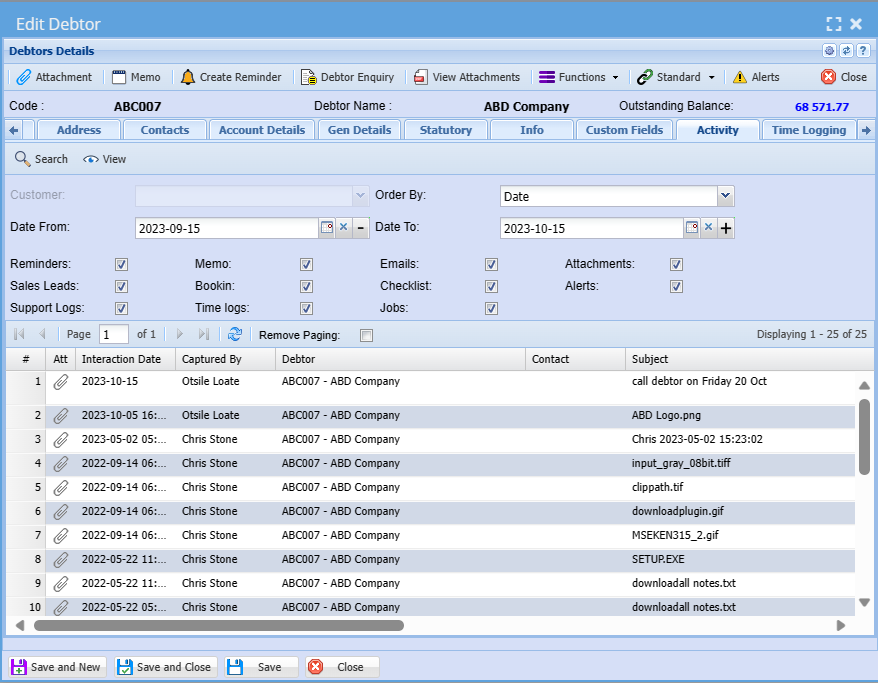Screen dimensions: 878x683
Task: Expand the Order By dropdown
Action: coord(726,196)
